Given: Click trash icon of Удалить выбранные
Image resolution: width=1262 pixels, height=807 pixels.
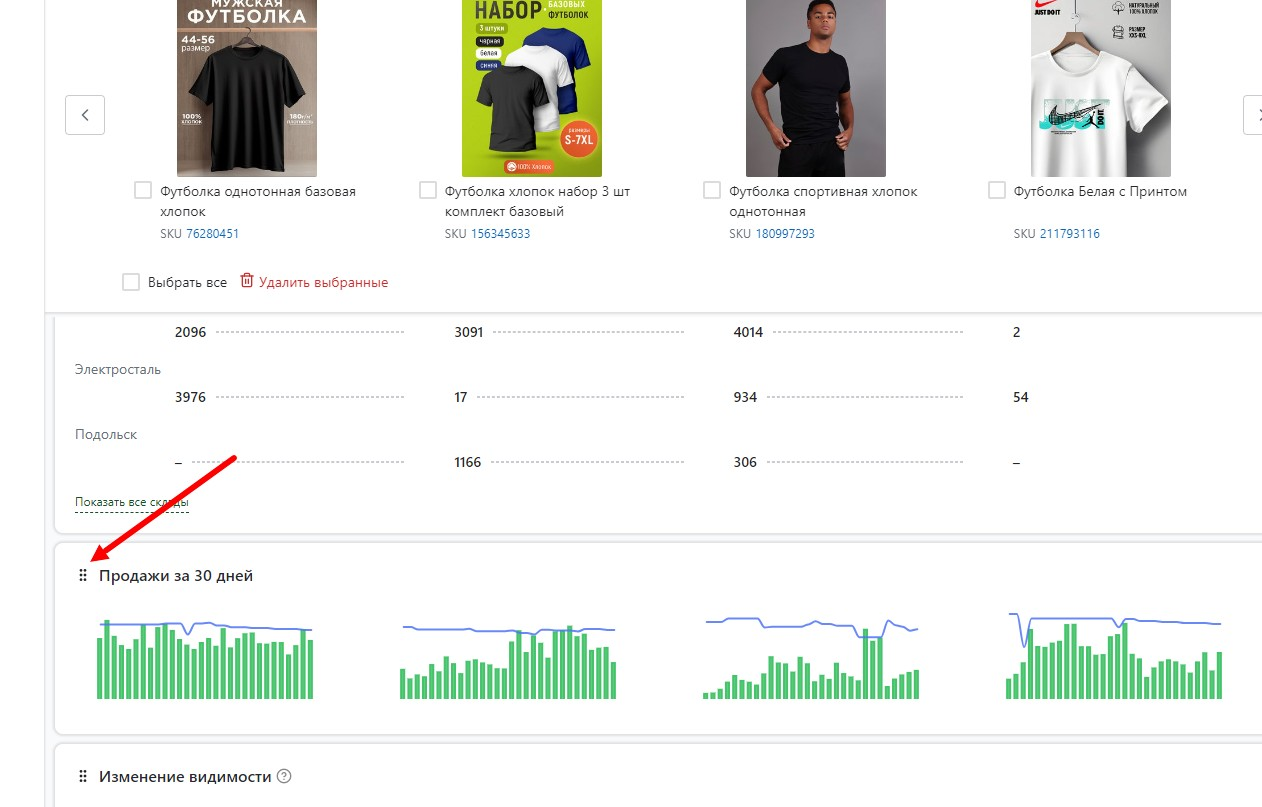Looking at the screenshot, I should [247, 282].
